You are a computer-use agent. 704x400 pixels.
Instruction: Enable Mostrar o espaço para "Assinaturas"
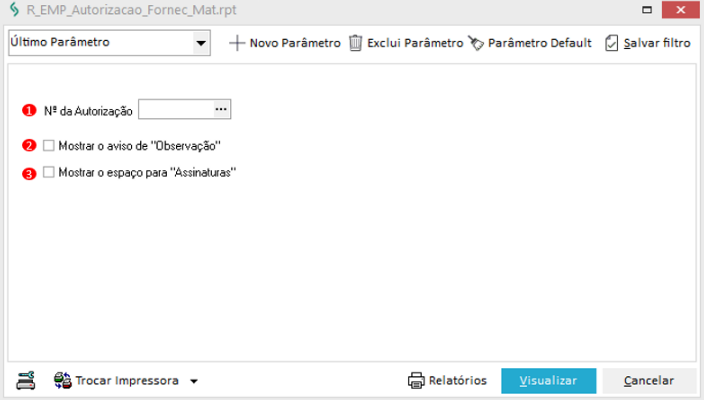[48, 172]
